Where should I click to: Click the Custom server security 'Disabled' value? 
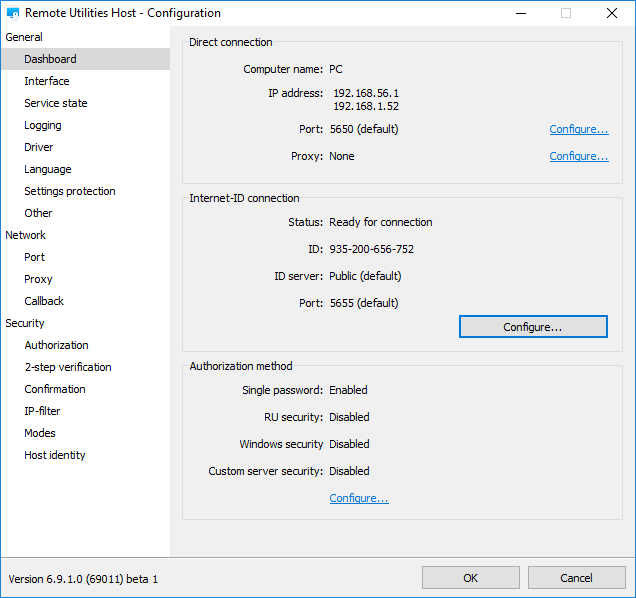point(349,471)
